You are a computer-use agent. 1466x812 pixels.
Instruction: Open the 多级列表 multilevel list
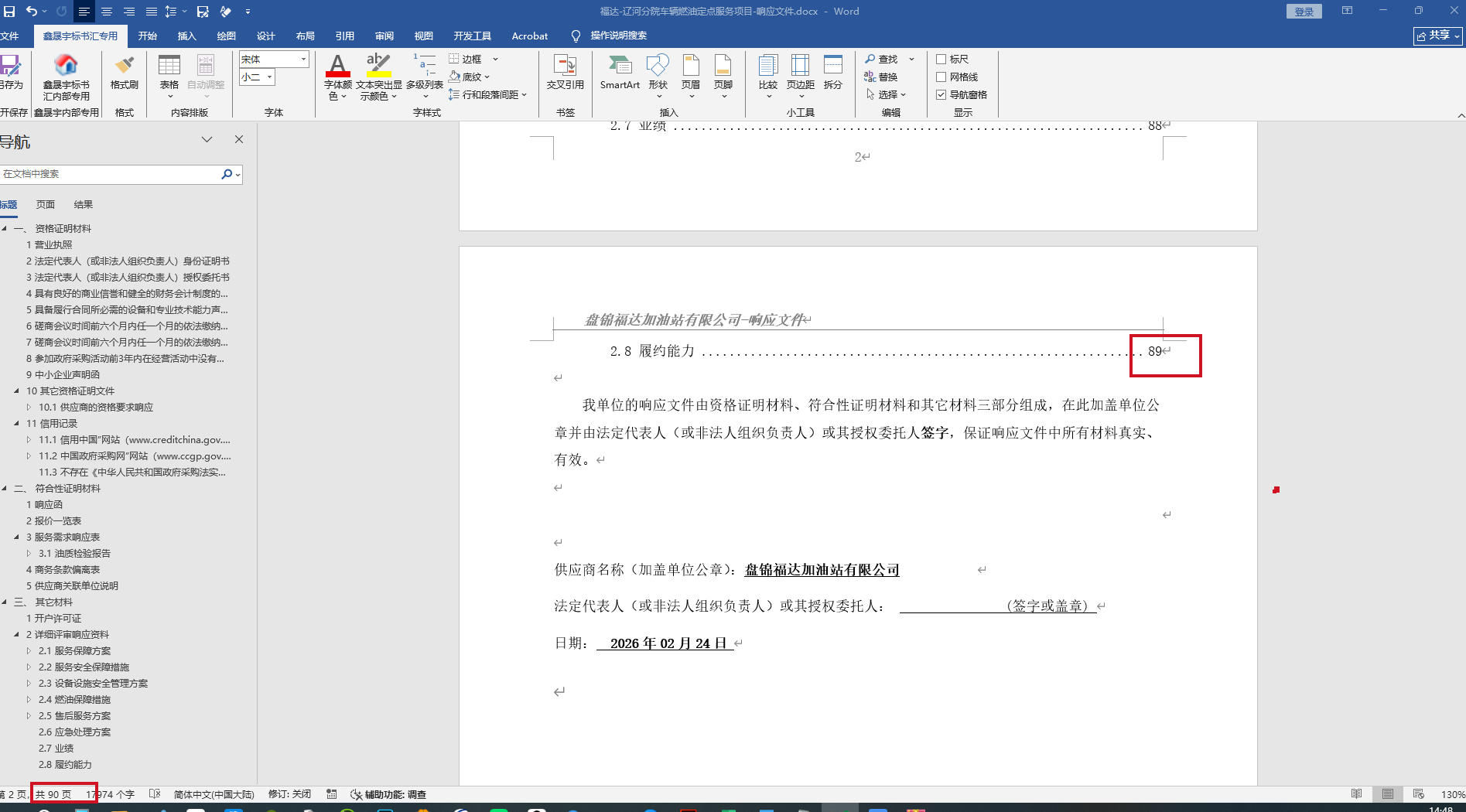click(x=425, y=77)
